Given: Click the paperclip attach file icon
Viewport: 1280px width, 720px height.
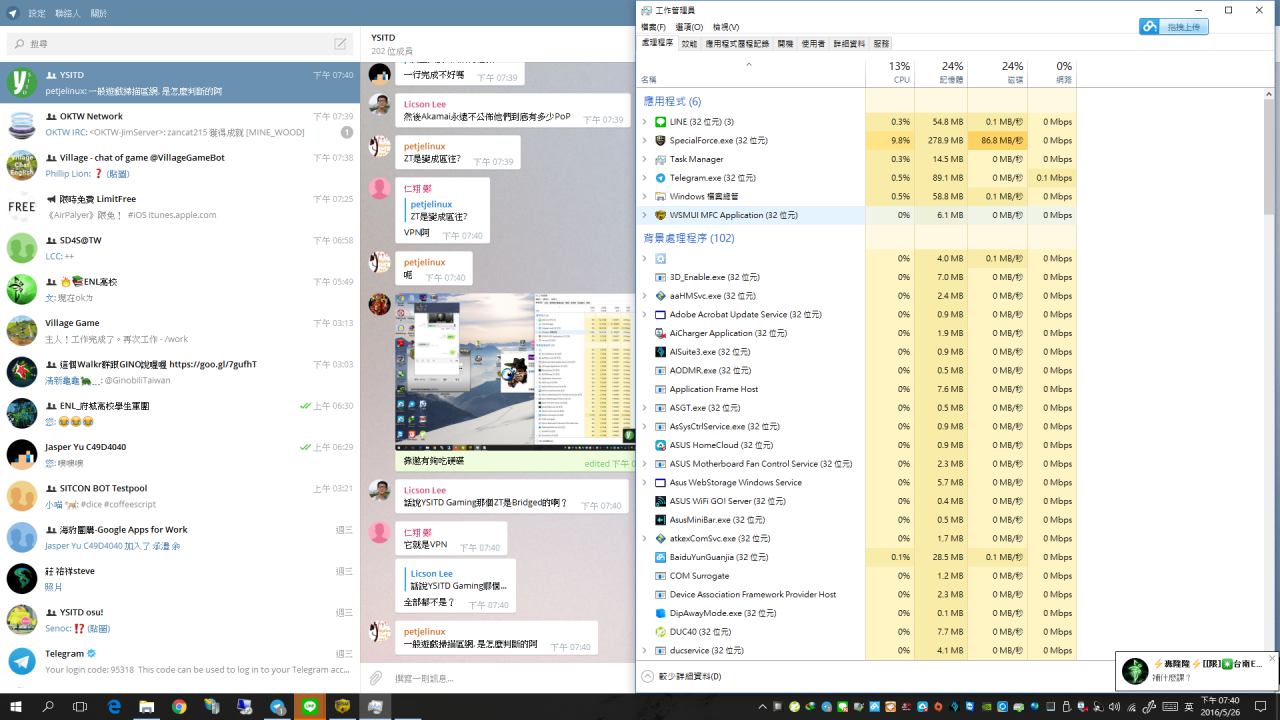Looking at the screenshot, I should pos(376,678).
